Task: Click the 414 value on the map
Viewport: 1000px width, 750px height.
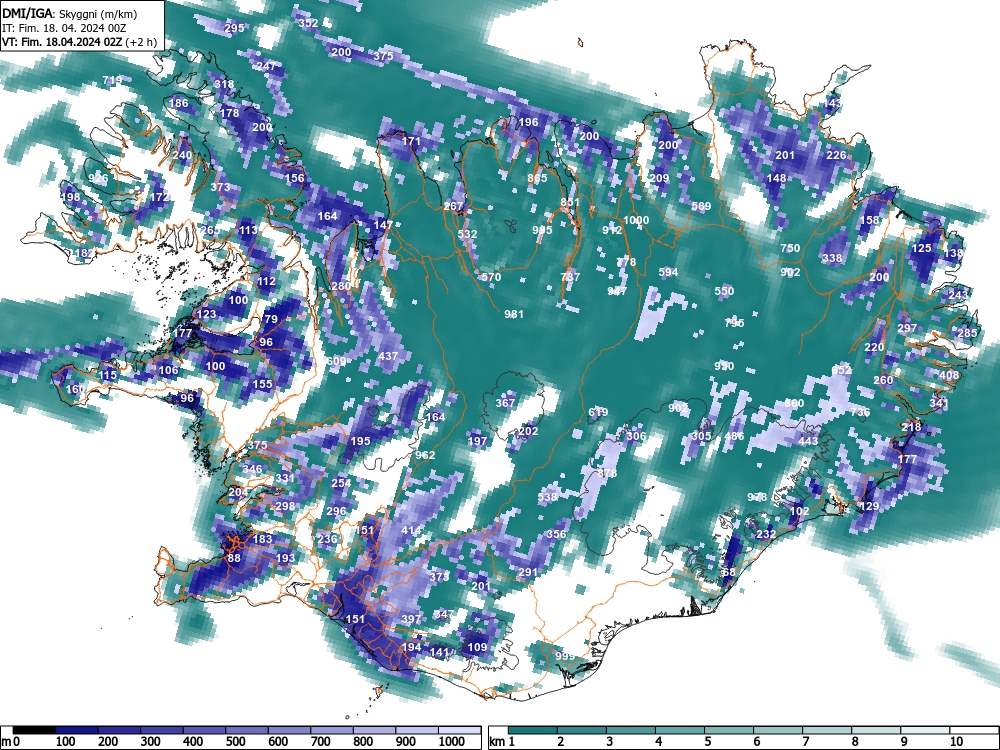Action: point(411,530)
